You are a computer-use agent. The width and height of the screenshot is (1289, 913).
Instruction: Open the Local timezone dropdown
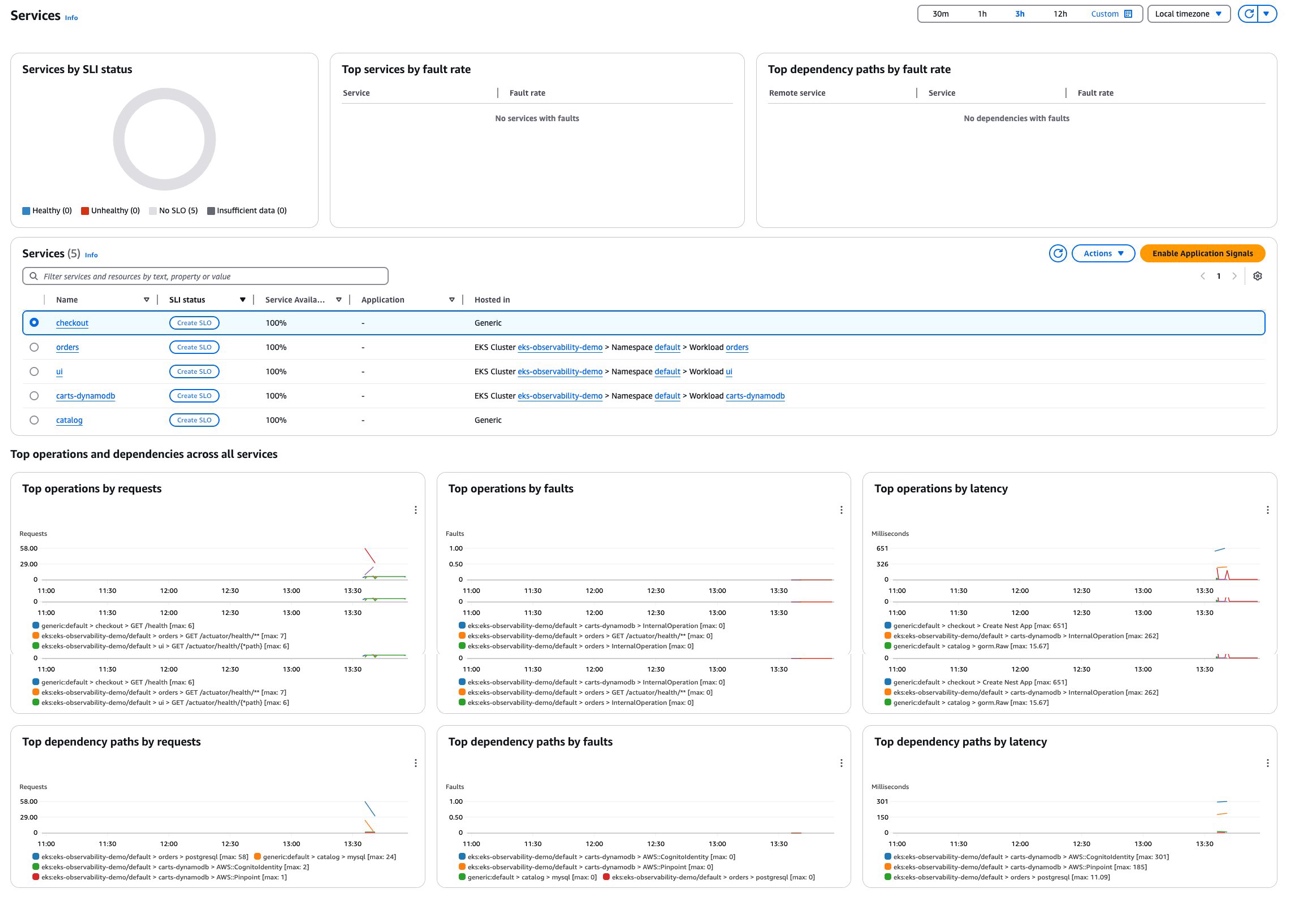click(x=1189, y=14)
